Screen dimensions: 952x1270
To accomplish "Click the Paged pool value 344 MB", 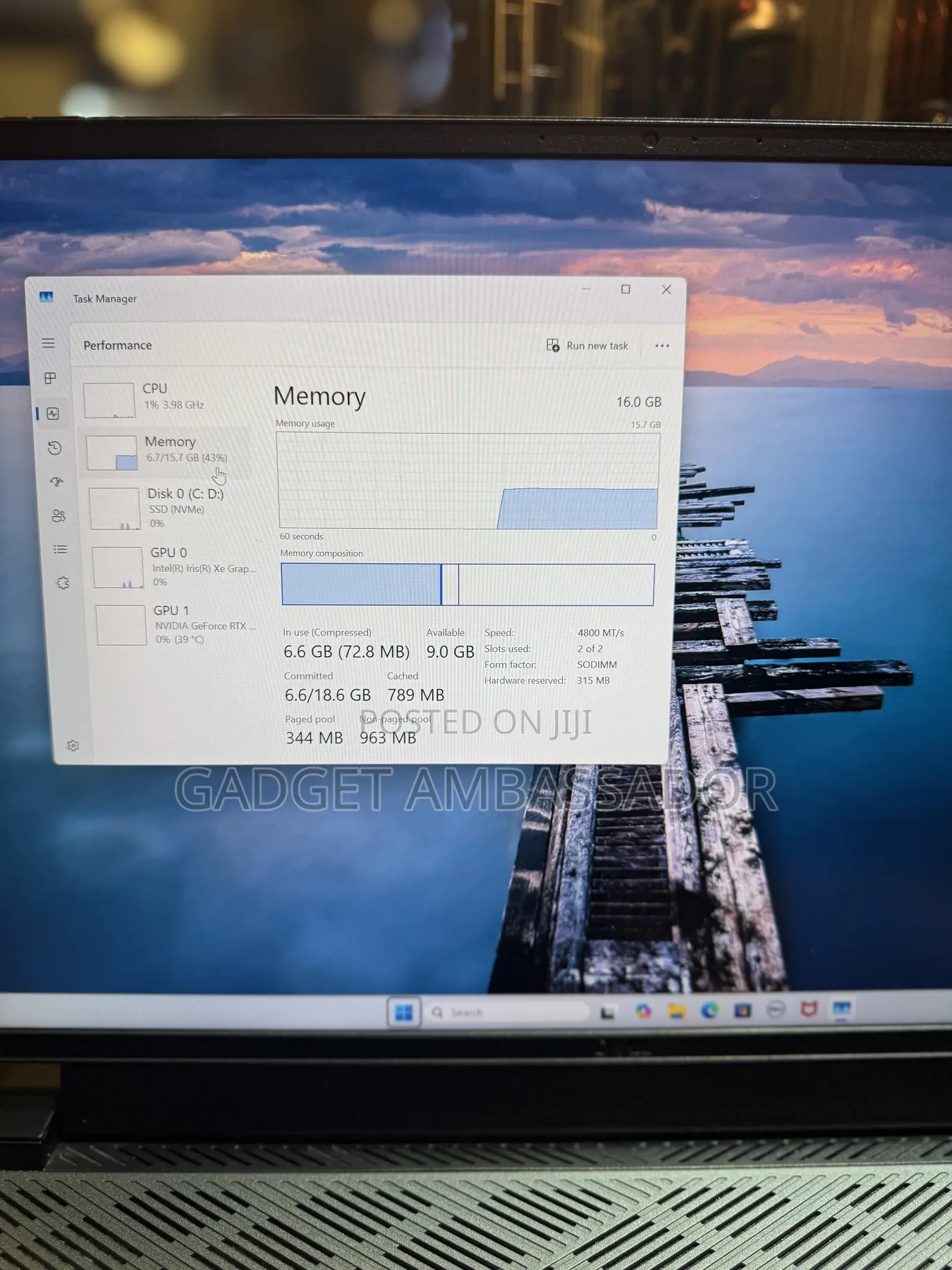I will tap(314, 738).
